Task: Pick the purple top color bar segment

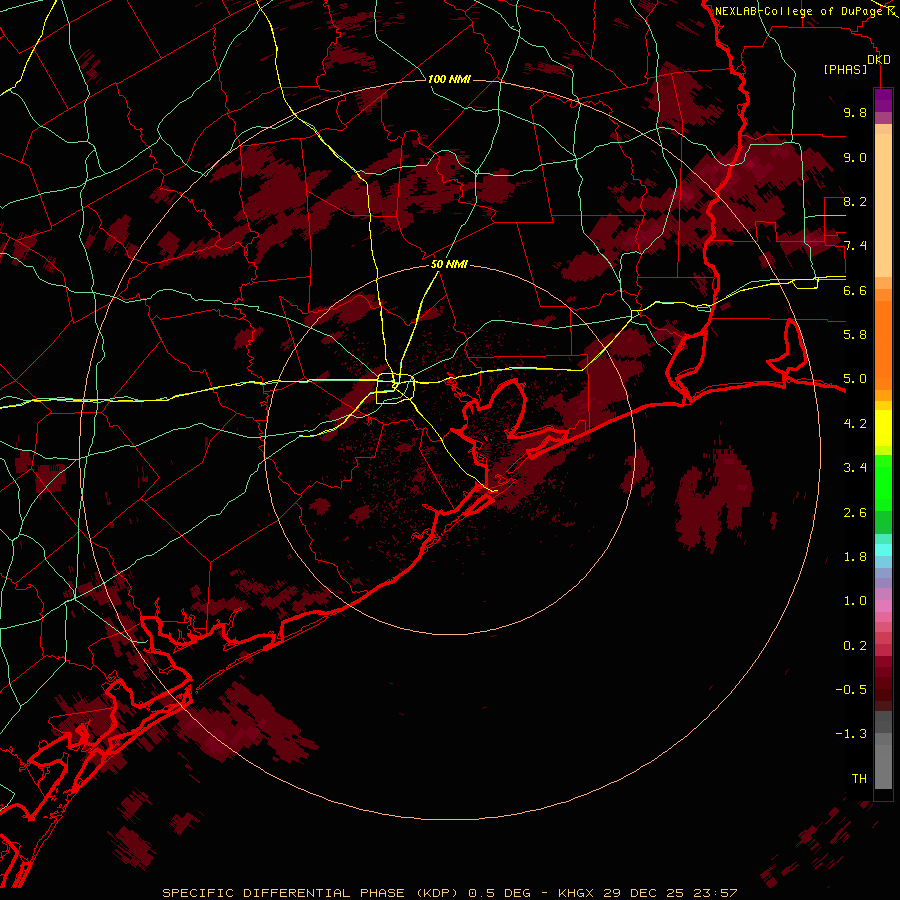Action: 883,100
